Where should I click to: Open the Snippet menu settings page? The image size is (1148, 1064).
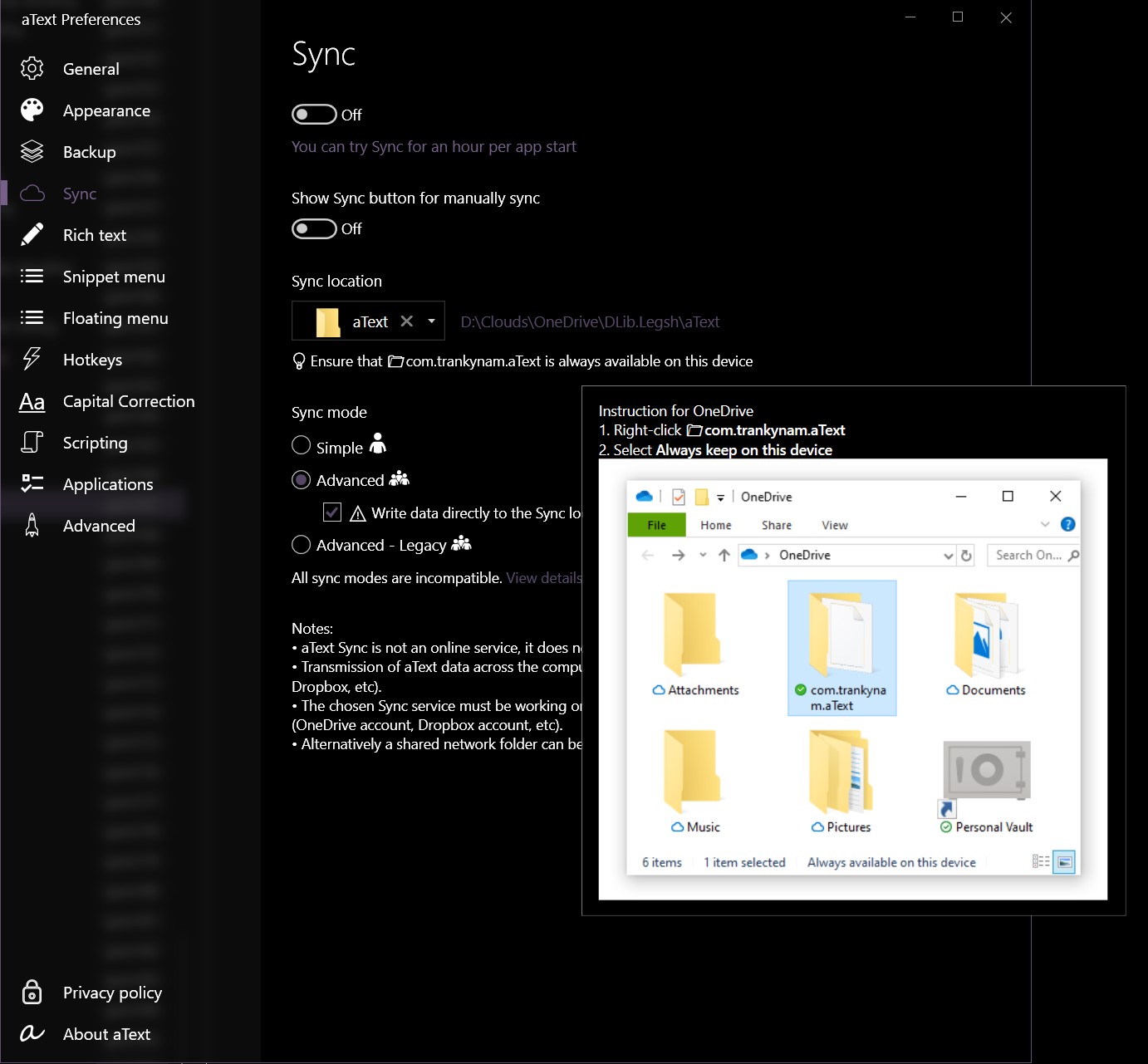[x=114, y=277]
